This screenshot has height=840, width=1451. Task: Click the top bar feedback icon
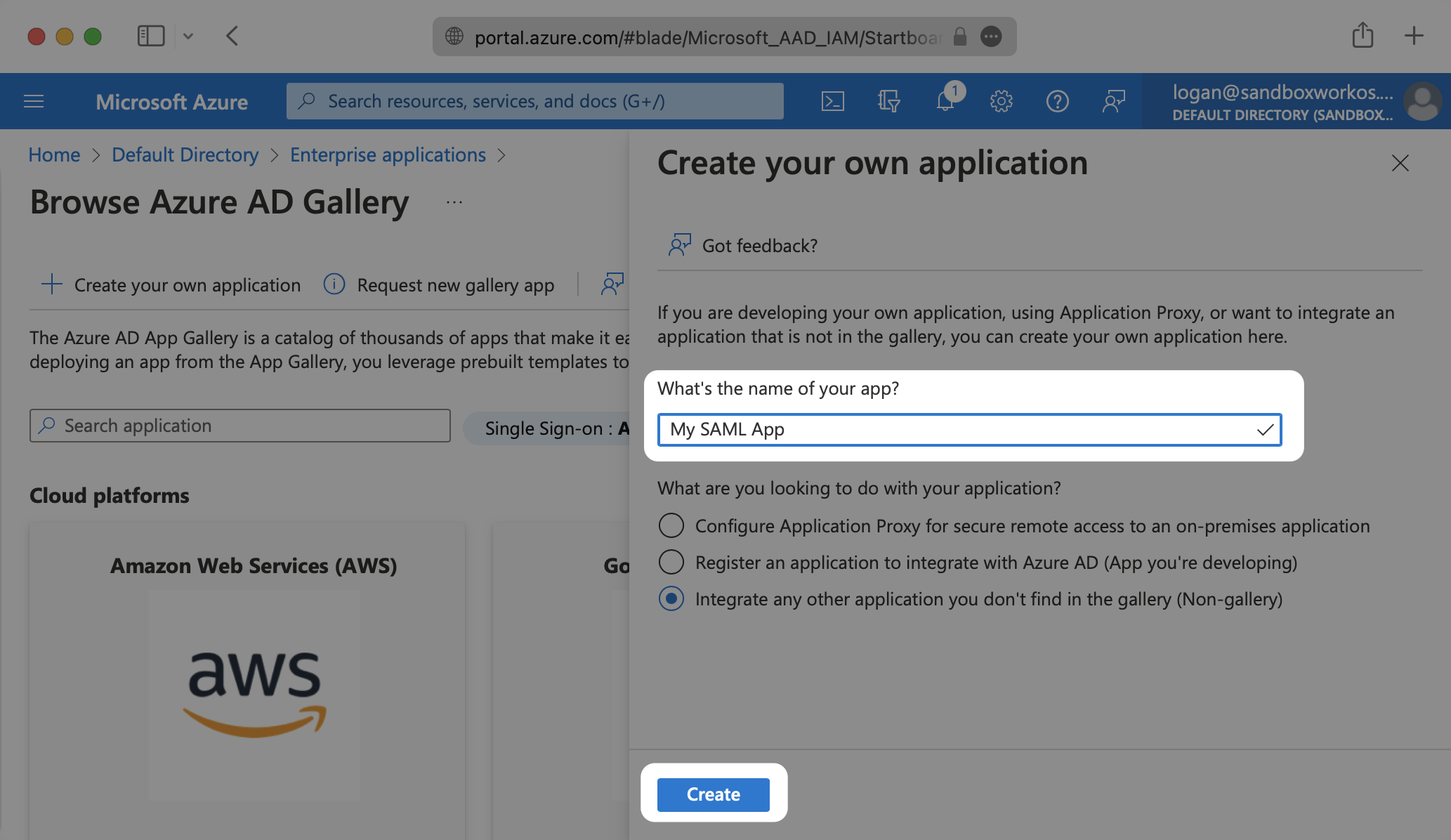click(x=1113, y=101)
